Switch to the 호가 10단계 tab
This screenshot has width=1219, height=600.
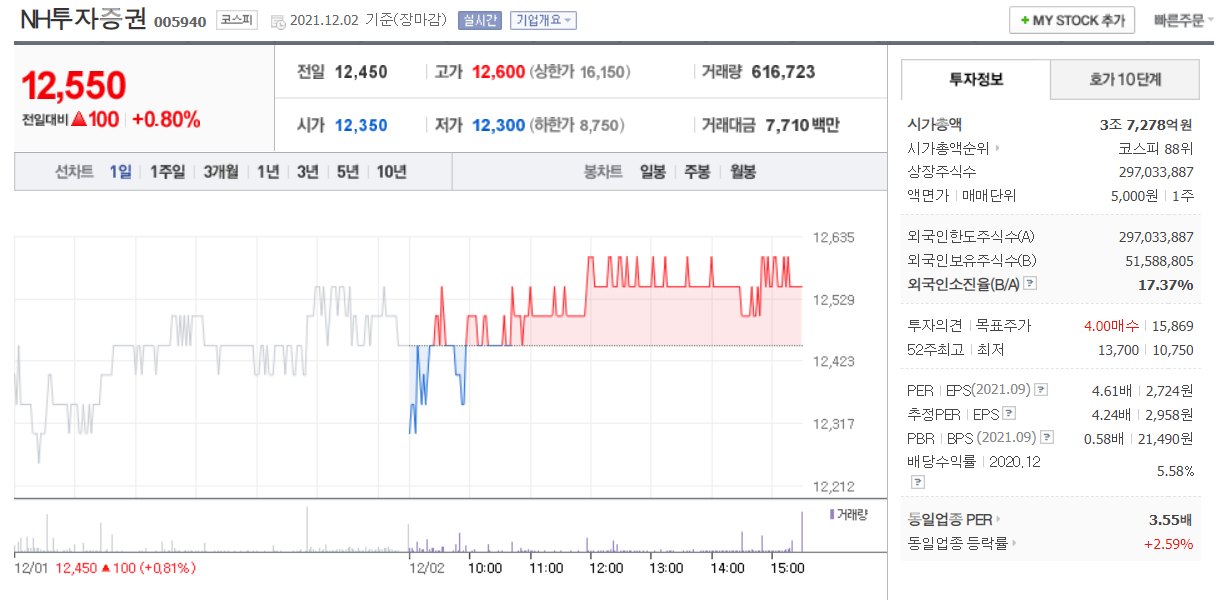(1124, 79)
